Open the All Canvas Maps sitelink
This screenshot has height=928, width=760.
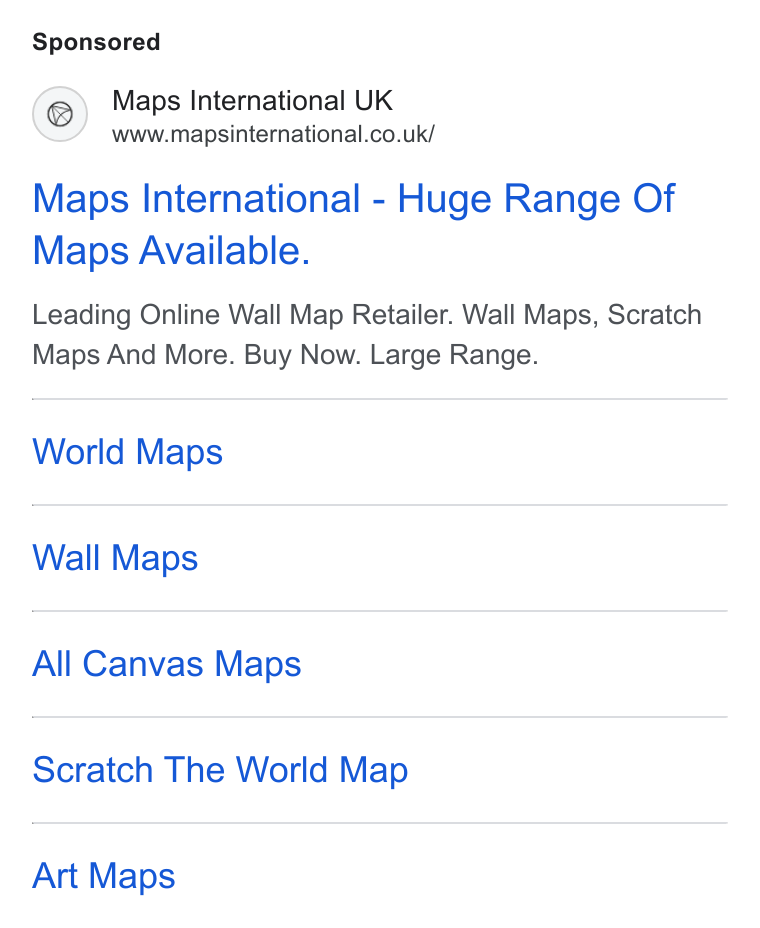click(x=167, y=664)
